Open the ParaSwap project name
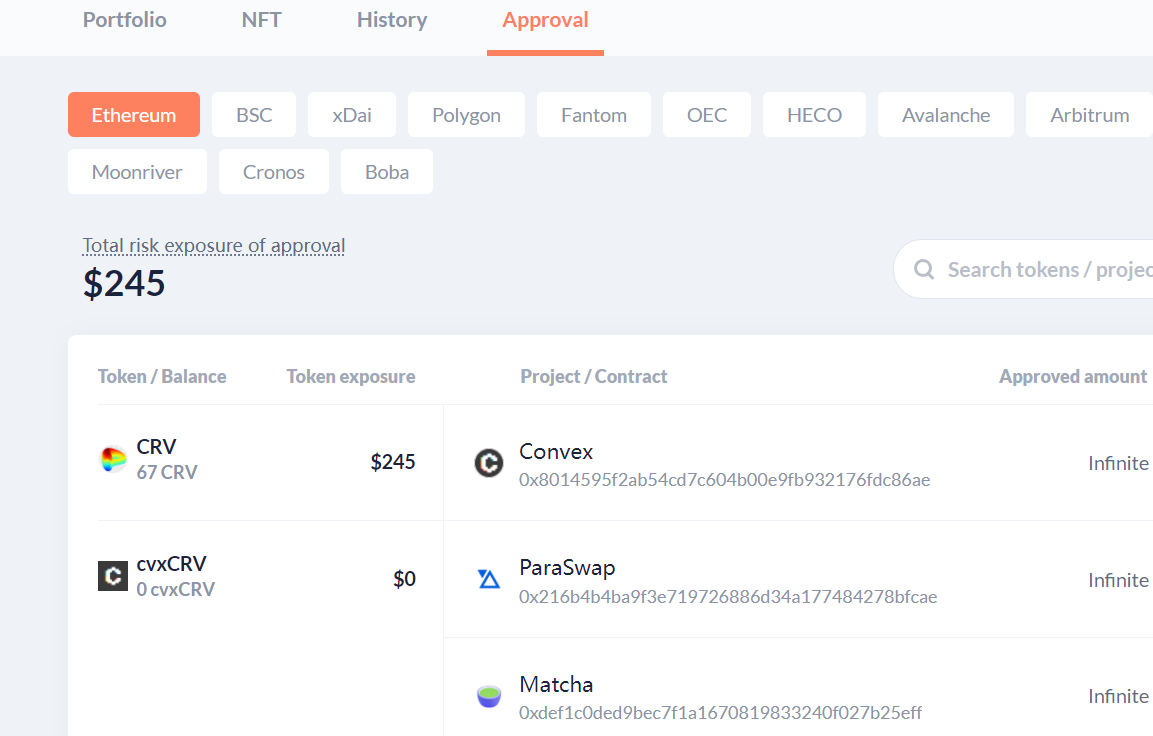Screen dimensions: 1153x736 click(567, 568)
